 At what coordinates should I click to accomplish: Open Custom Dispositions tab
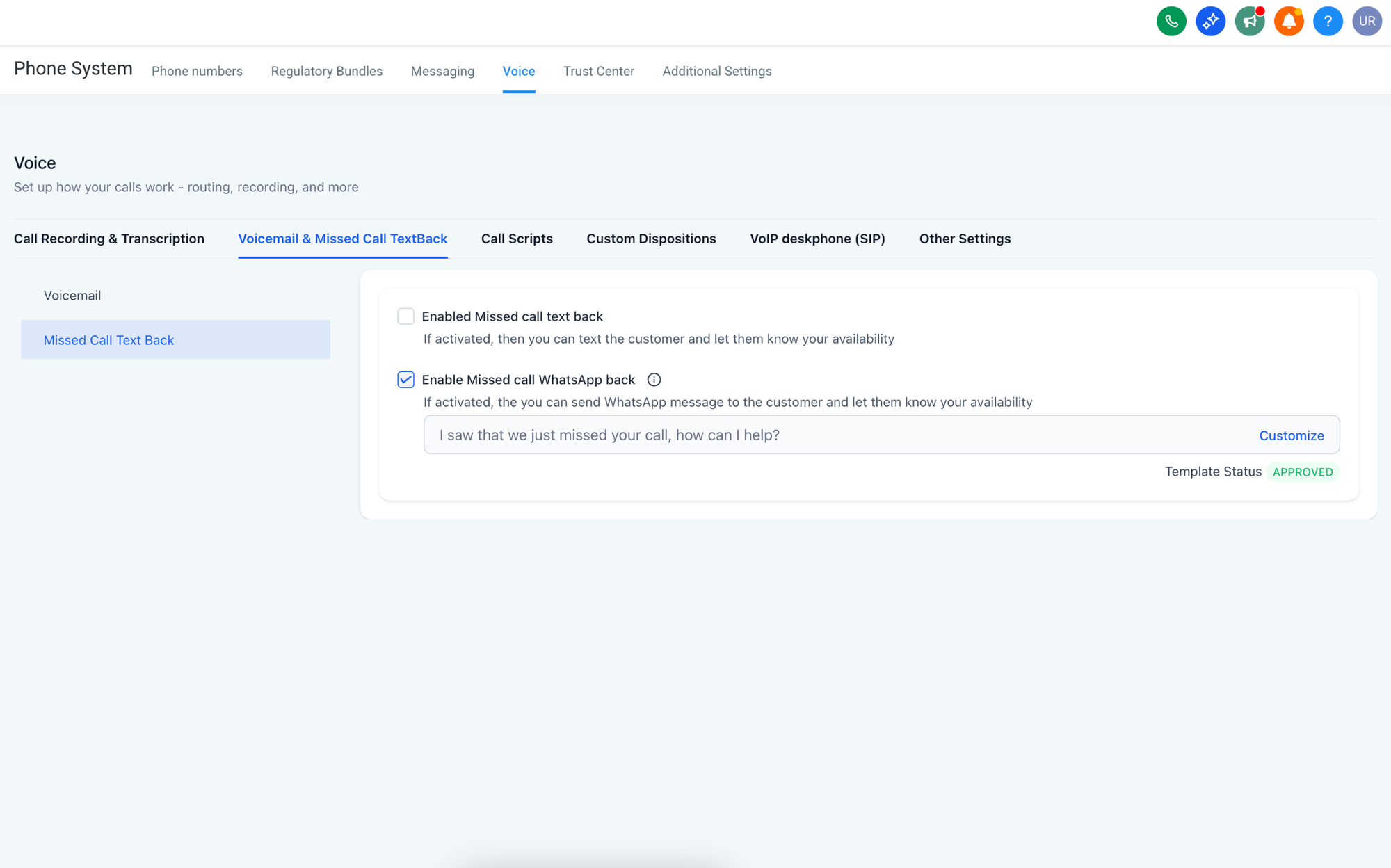coord(651,239)
